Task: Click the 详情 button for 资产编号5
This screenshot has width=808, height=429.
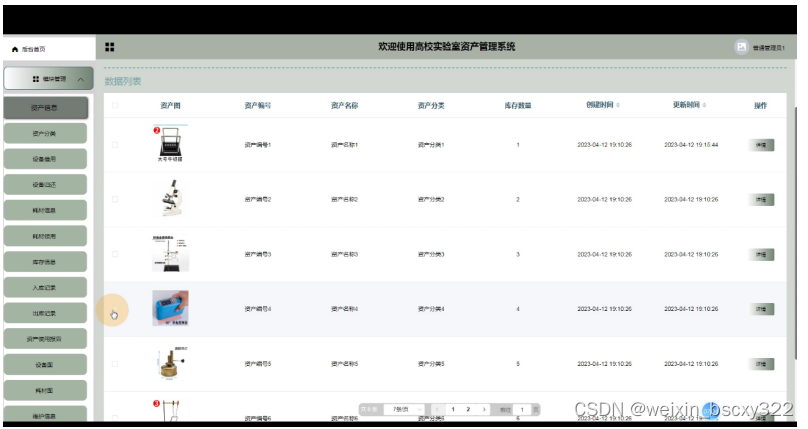Action: tap(761, 364)
